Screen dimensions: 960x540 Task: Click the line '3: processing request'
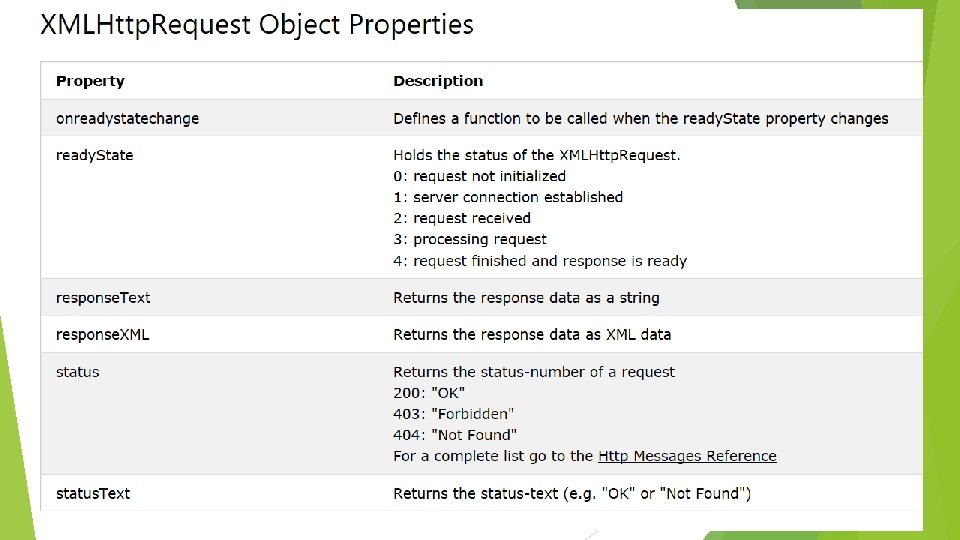(x=470, y=239)
